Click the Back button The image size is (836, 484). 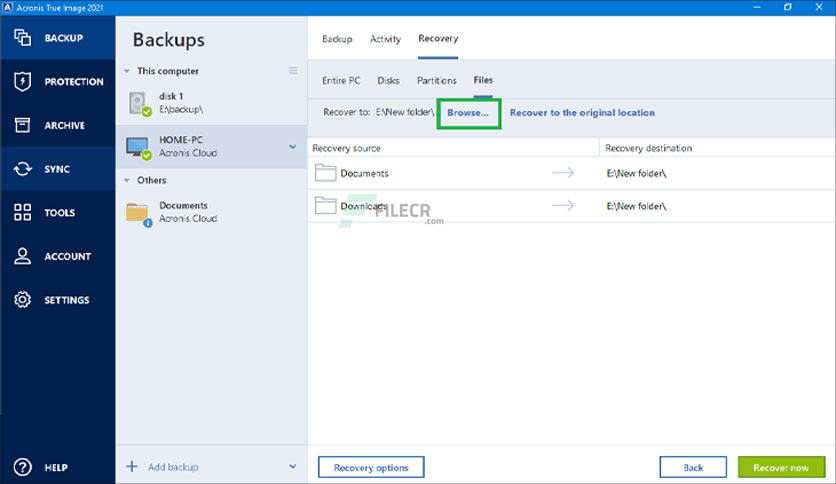point(693,467)
